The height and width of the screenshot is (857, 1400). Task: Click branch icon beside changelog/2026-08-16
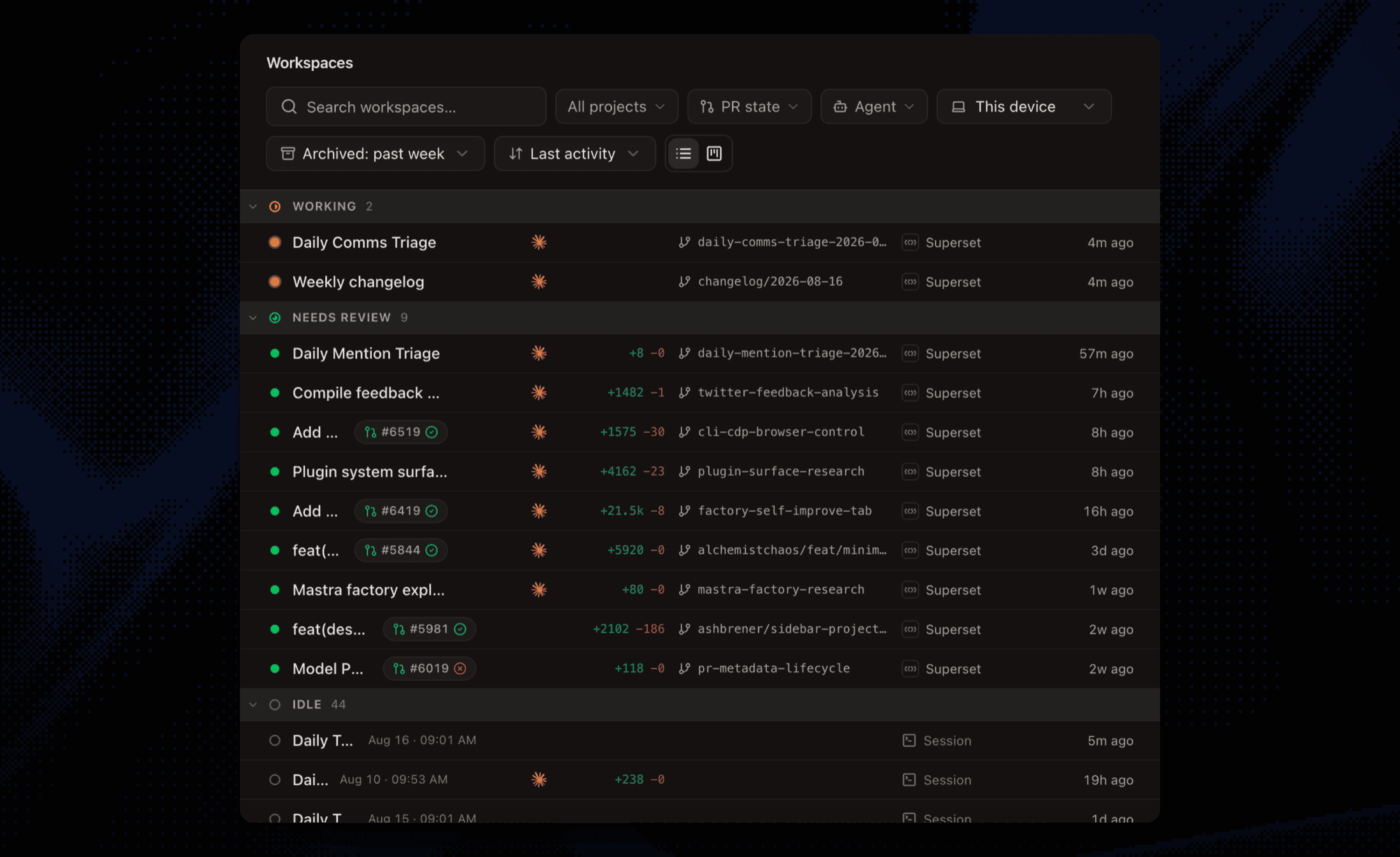click(x=684, y=281)
